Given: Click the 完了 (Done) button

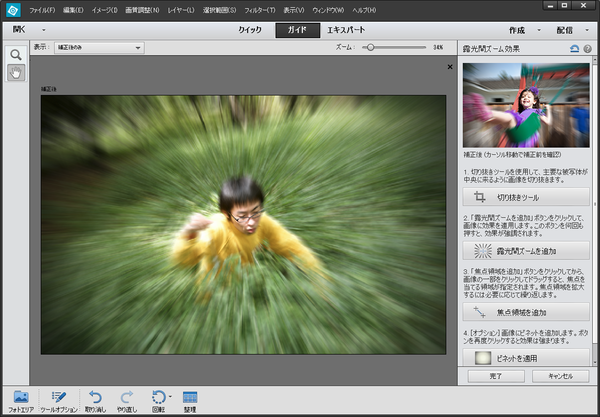Looking at the screenshot, I should click(x=496, y=376).
